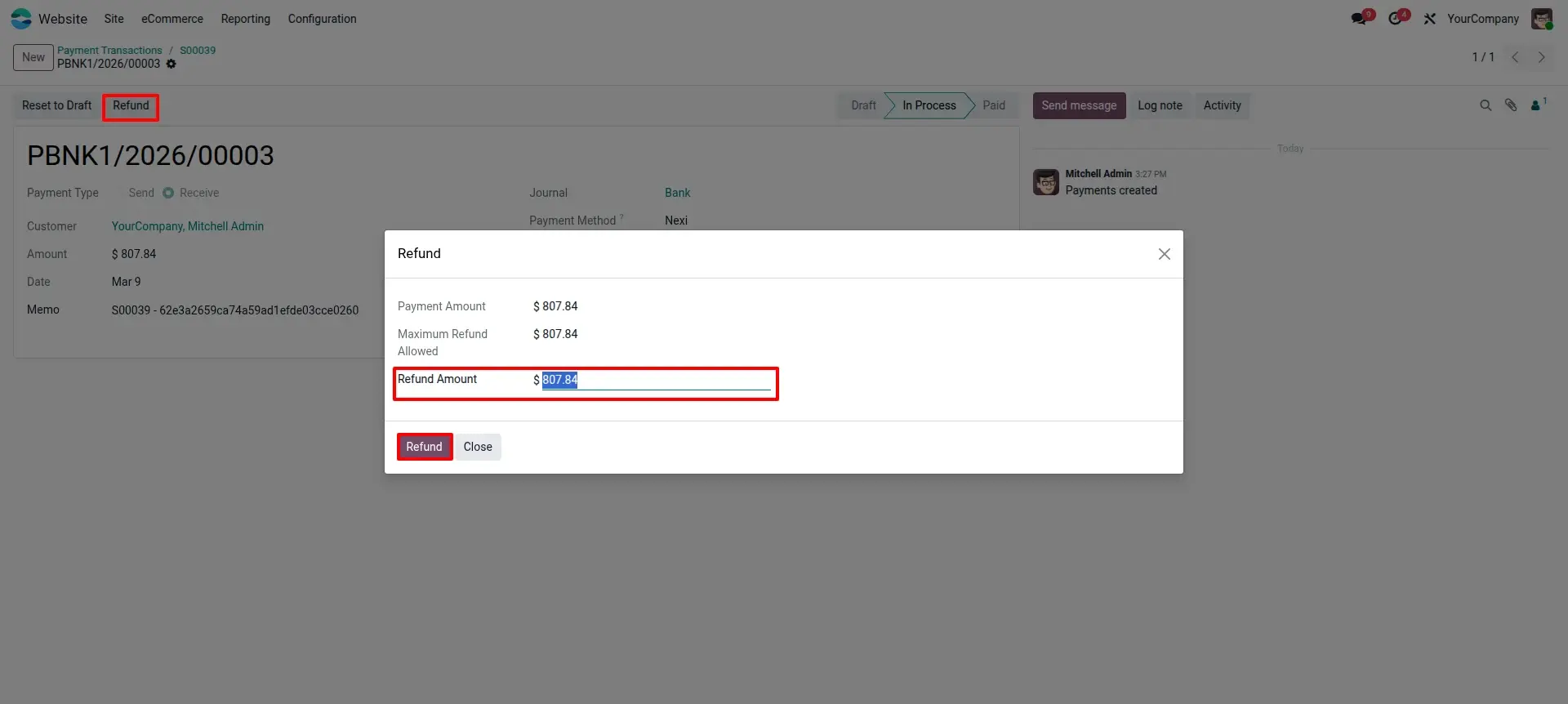Confirm with the Refund button in dialog

424,447
